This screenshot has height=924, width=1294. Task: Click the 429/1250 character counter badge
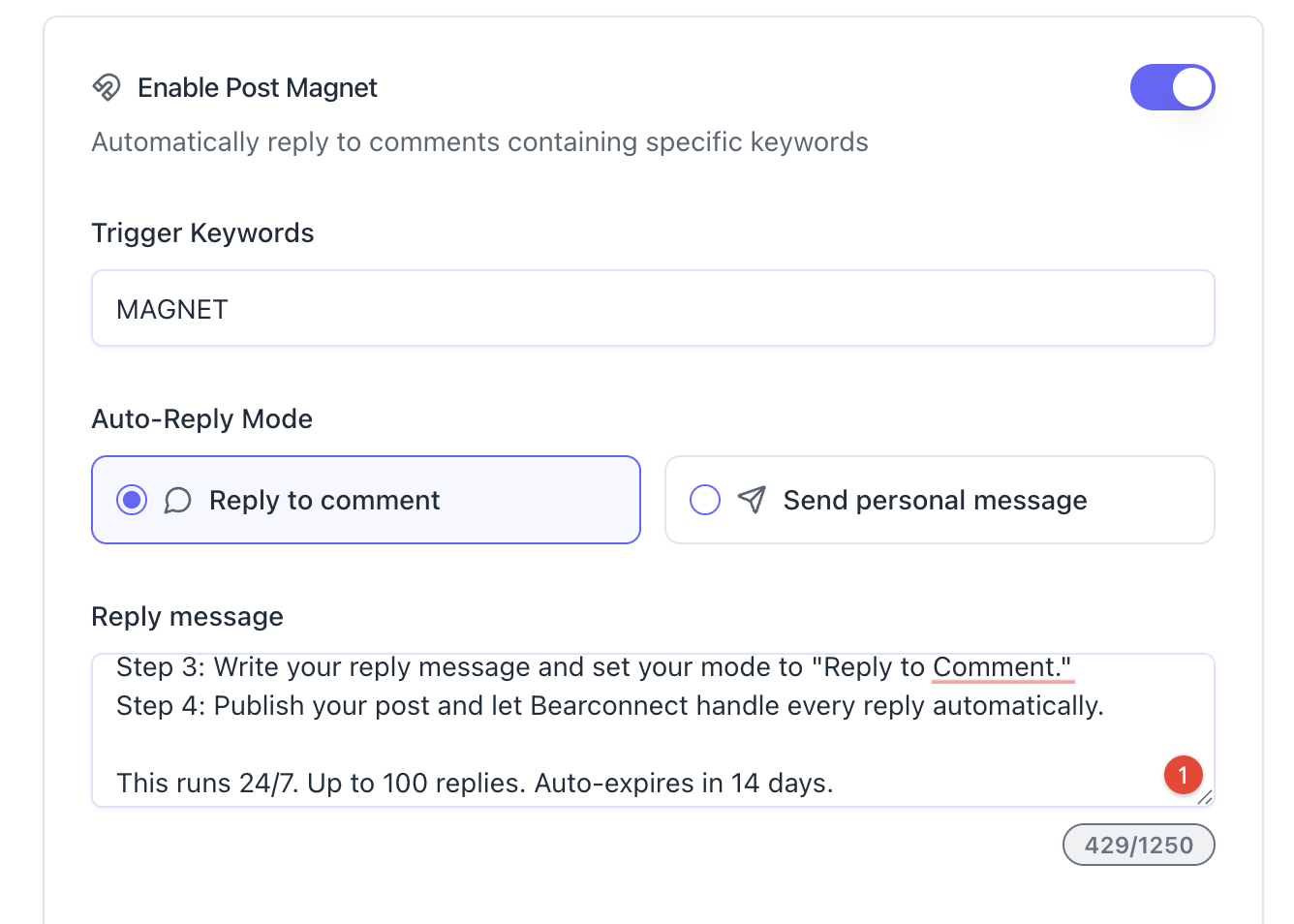(x=1138, y=846)
